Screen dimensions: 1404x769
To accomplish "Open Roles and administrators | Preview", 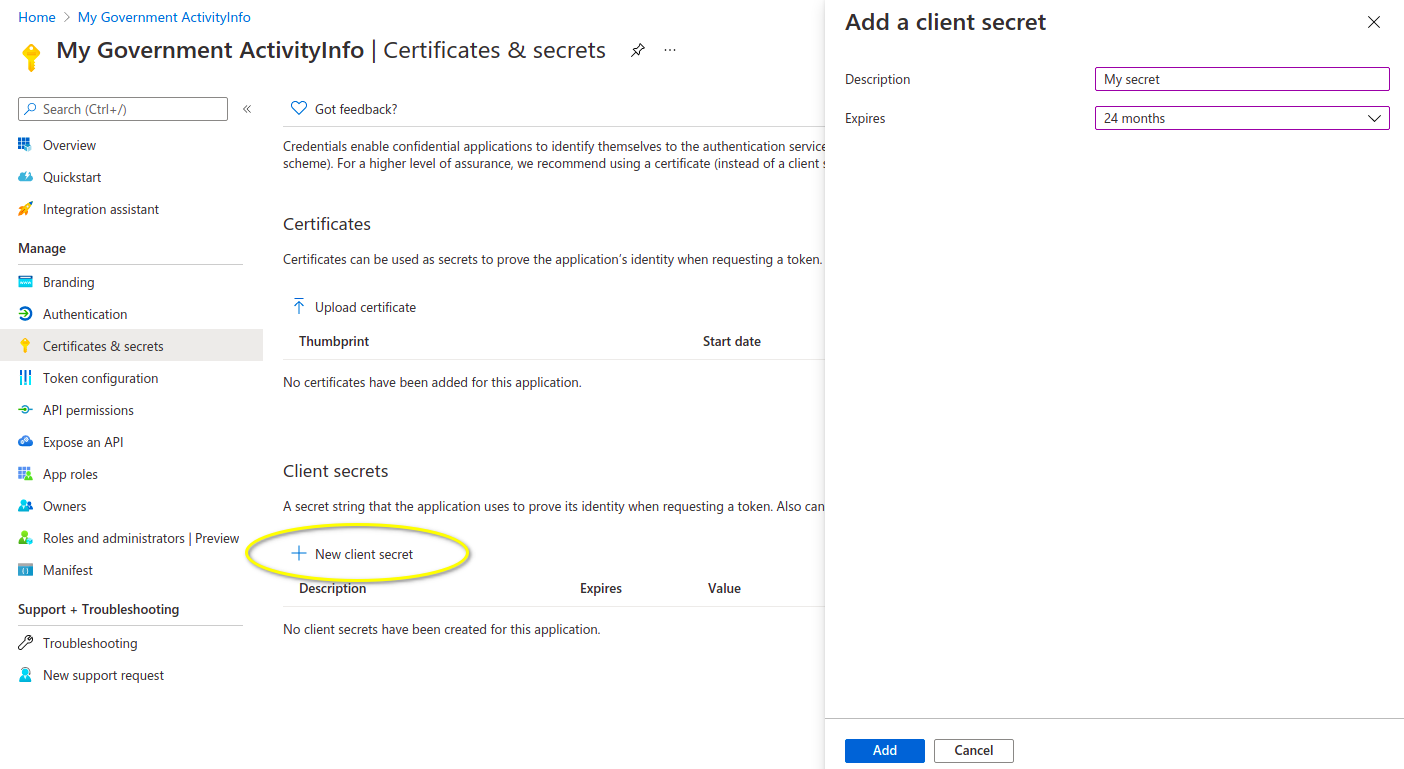I will tap(141, 538).
